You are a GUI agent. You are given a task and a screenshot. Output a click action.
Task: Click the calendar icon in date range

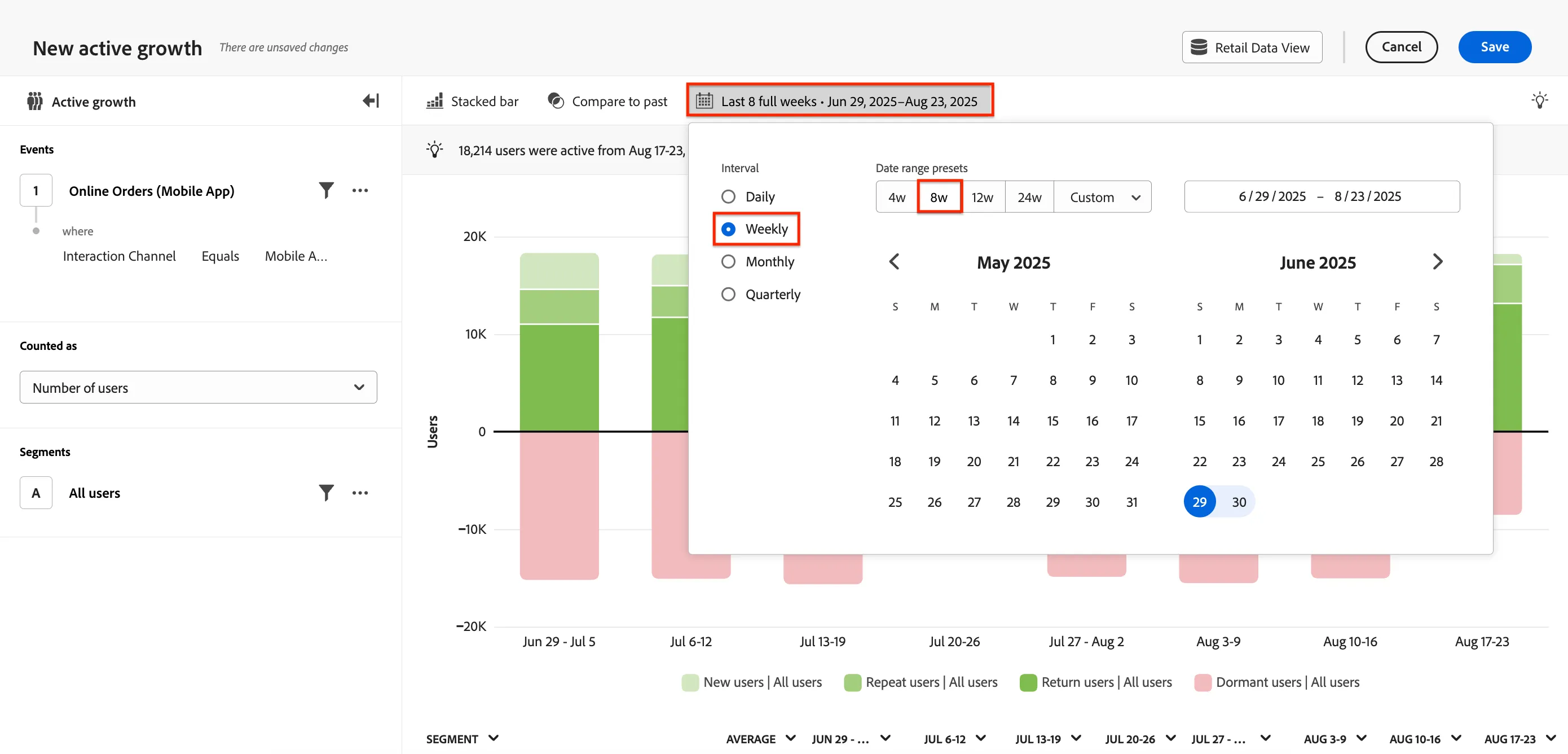[x=704, y=100]
